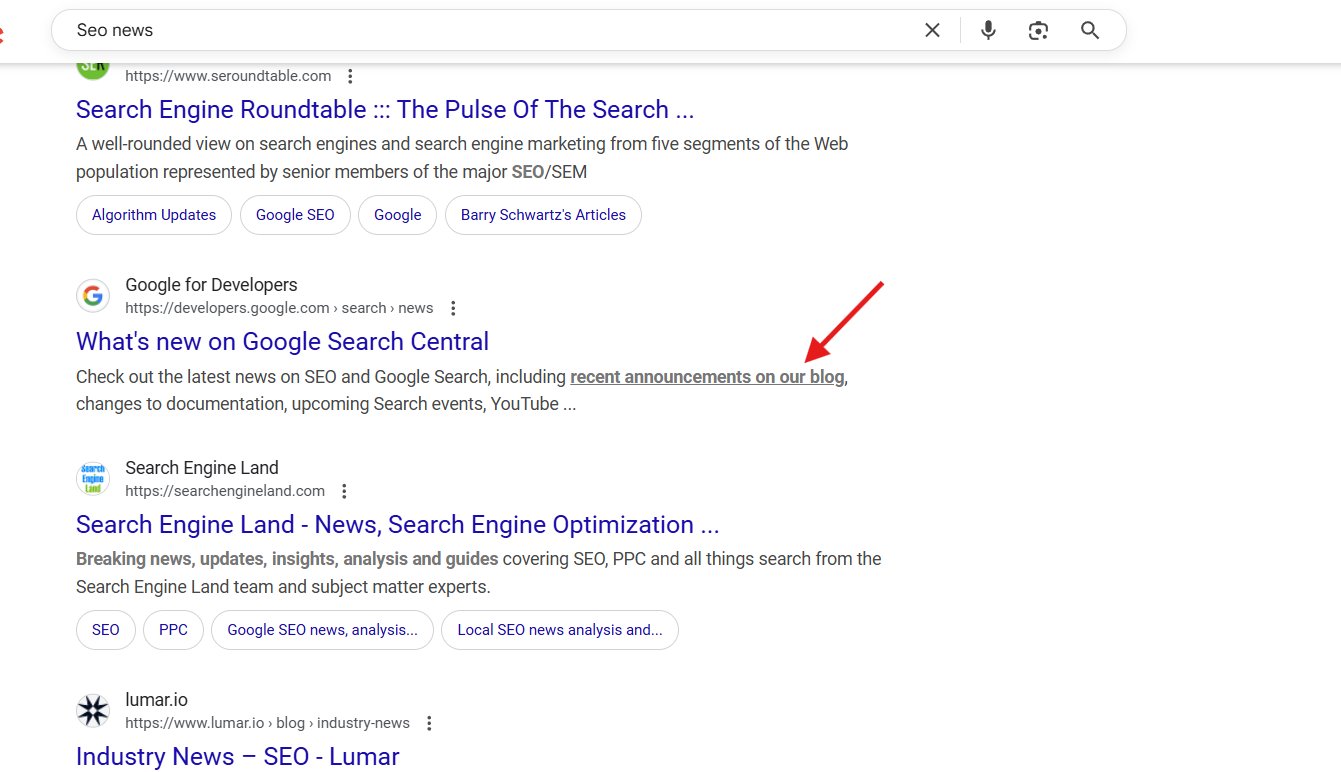Select the PPC sitelink chip
Viewport: 1341px width, 772px height.
click(x=173, y=630)
